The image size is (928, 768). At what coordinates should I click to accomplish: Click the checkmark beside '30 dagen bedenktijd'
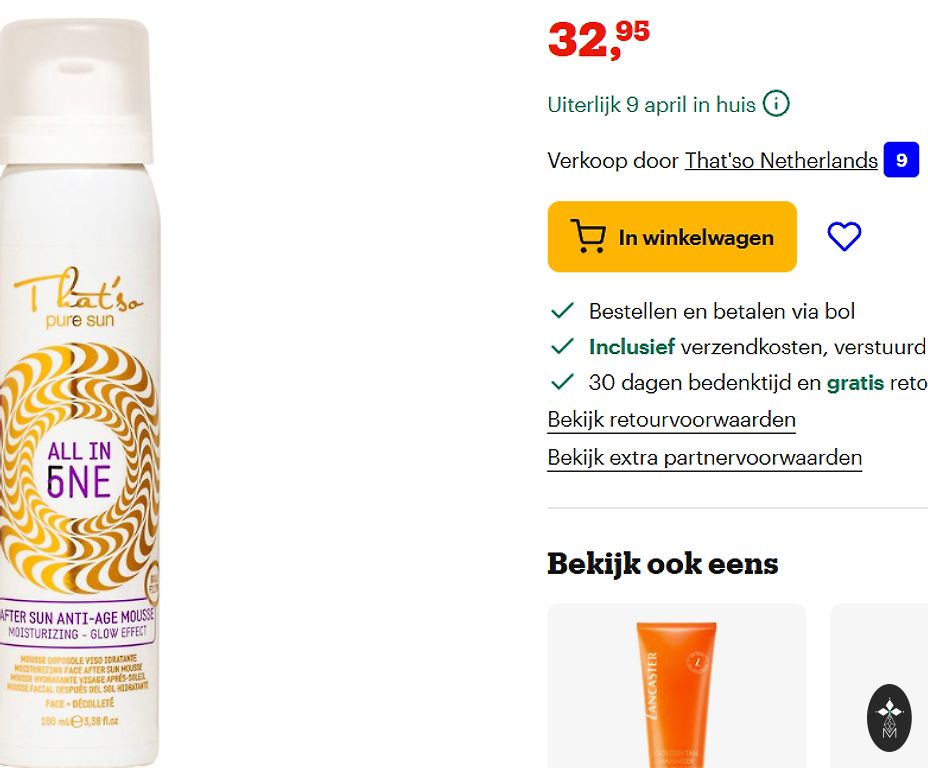pos(562,382)
